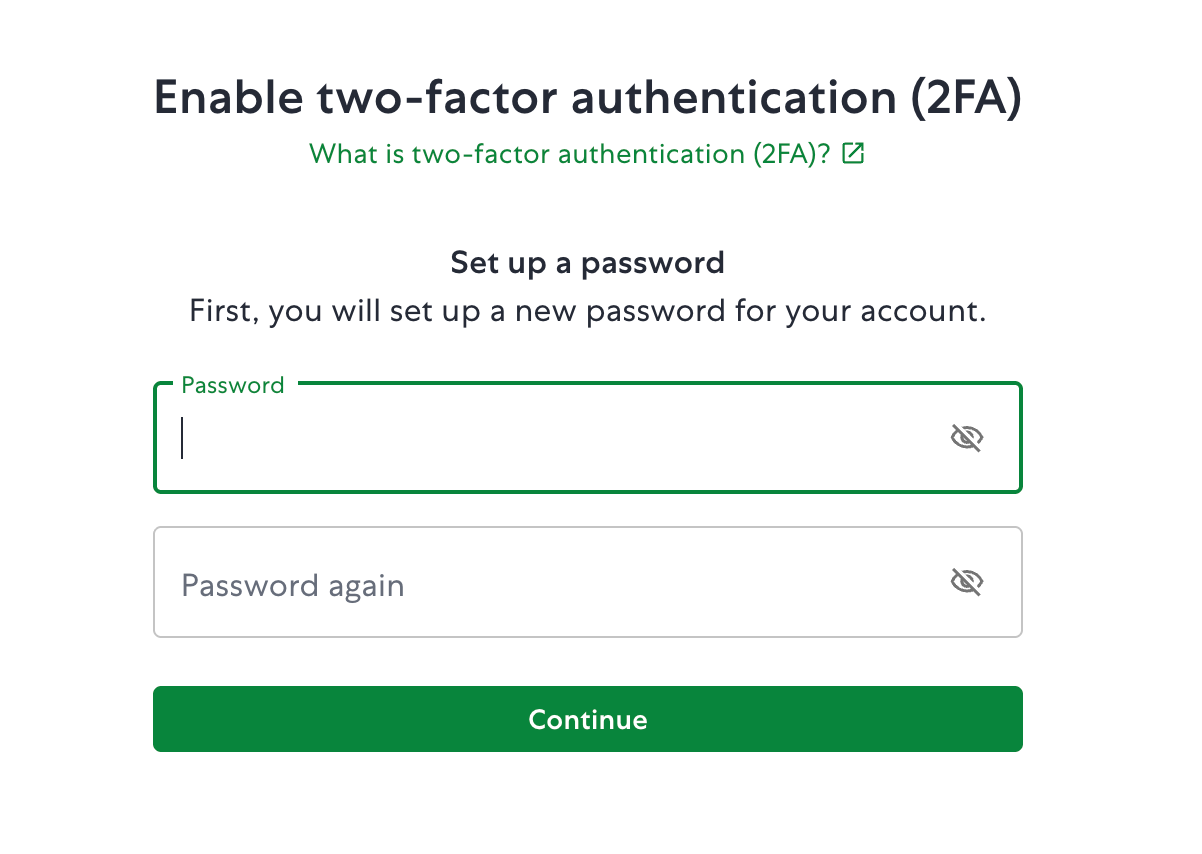
Task: Click the "Enable two-factor authentication (2FA)" heading
Action: click(x=588, y=98)
